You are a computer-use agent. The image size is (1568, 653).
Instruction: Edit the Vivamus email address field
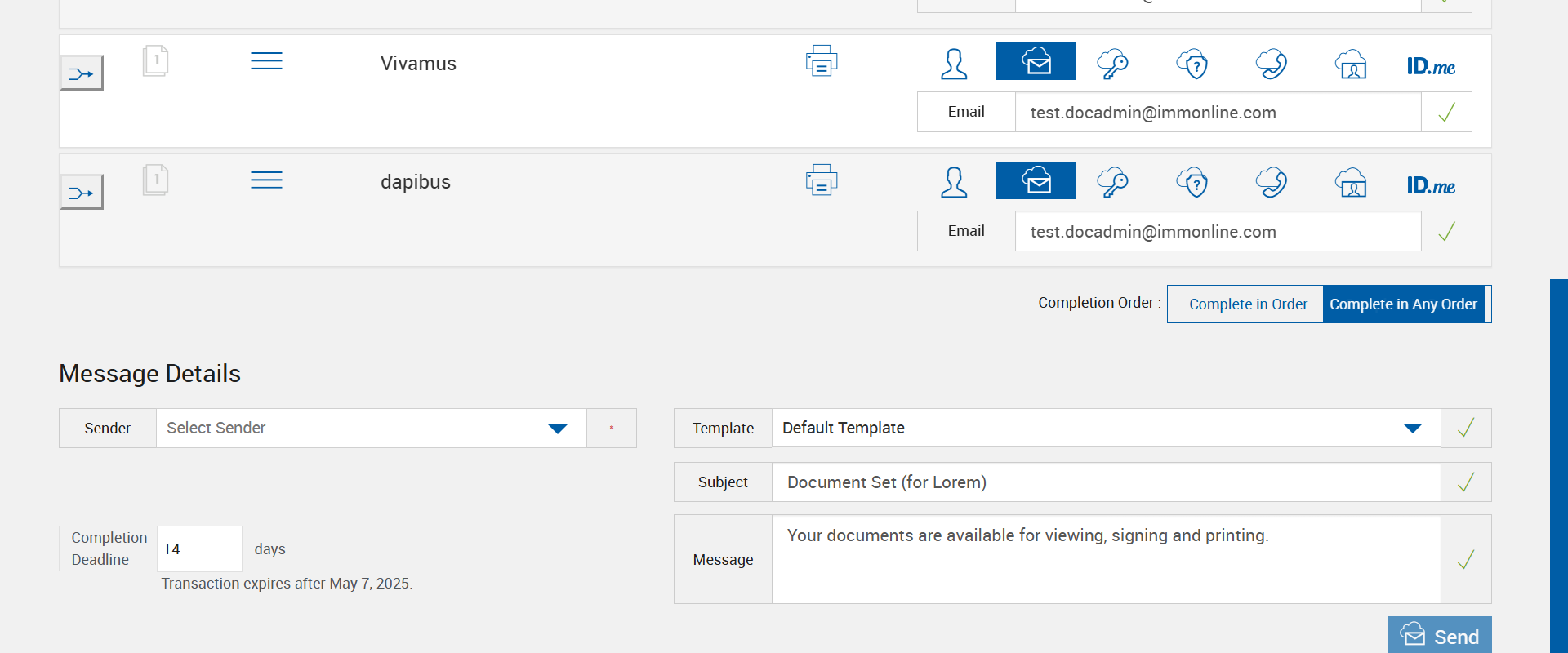pyautogui.click(x=1217, y=113)
